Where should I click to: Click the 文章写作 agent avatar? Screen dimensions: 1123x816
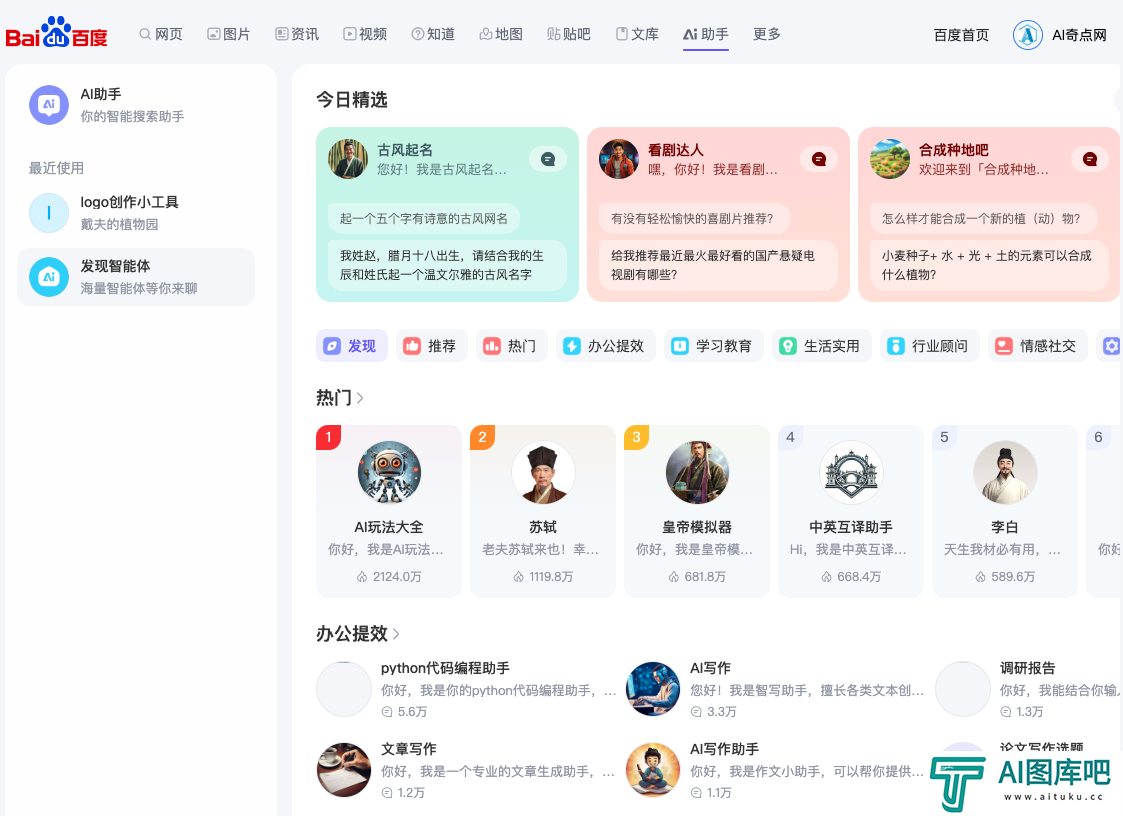click(344, 770)
